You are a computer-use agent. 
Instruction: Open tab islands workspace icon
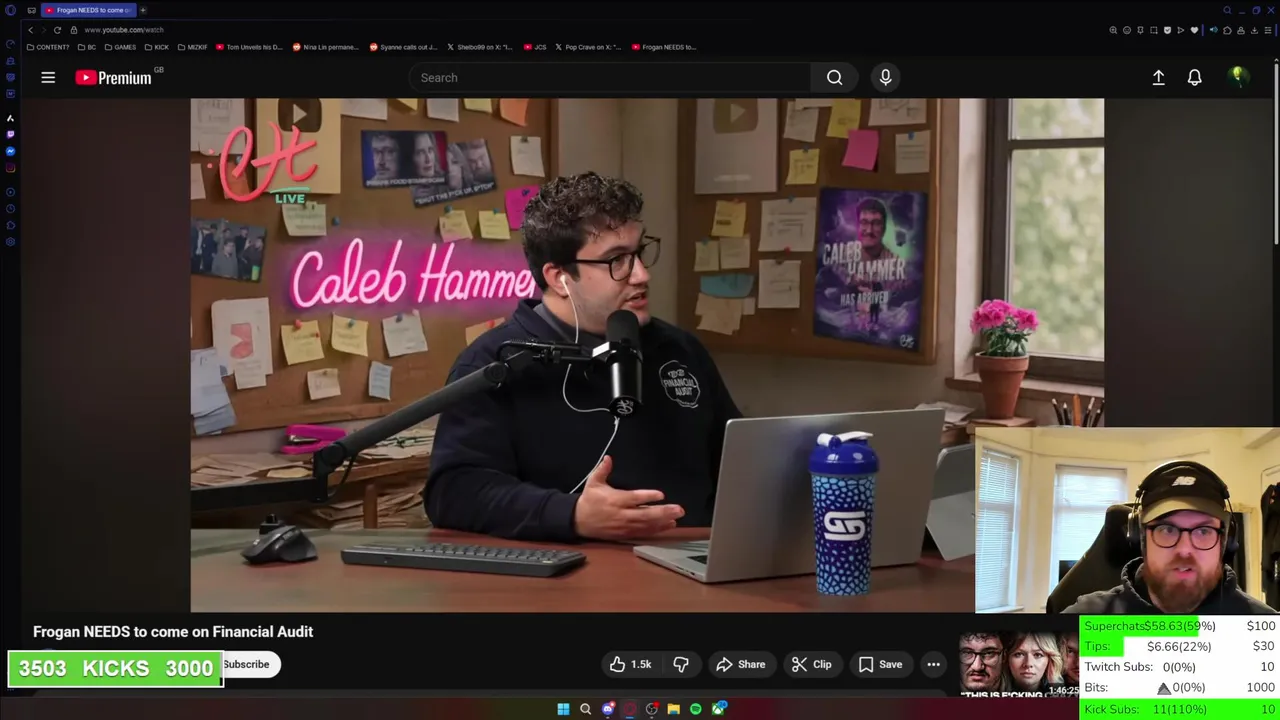(31, 10)
